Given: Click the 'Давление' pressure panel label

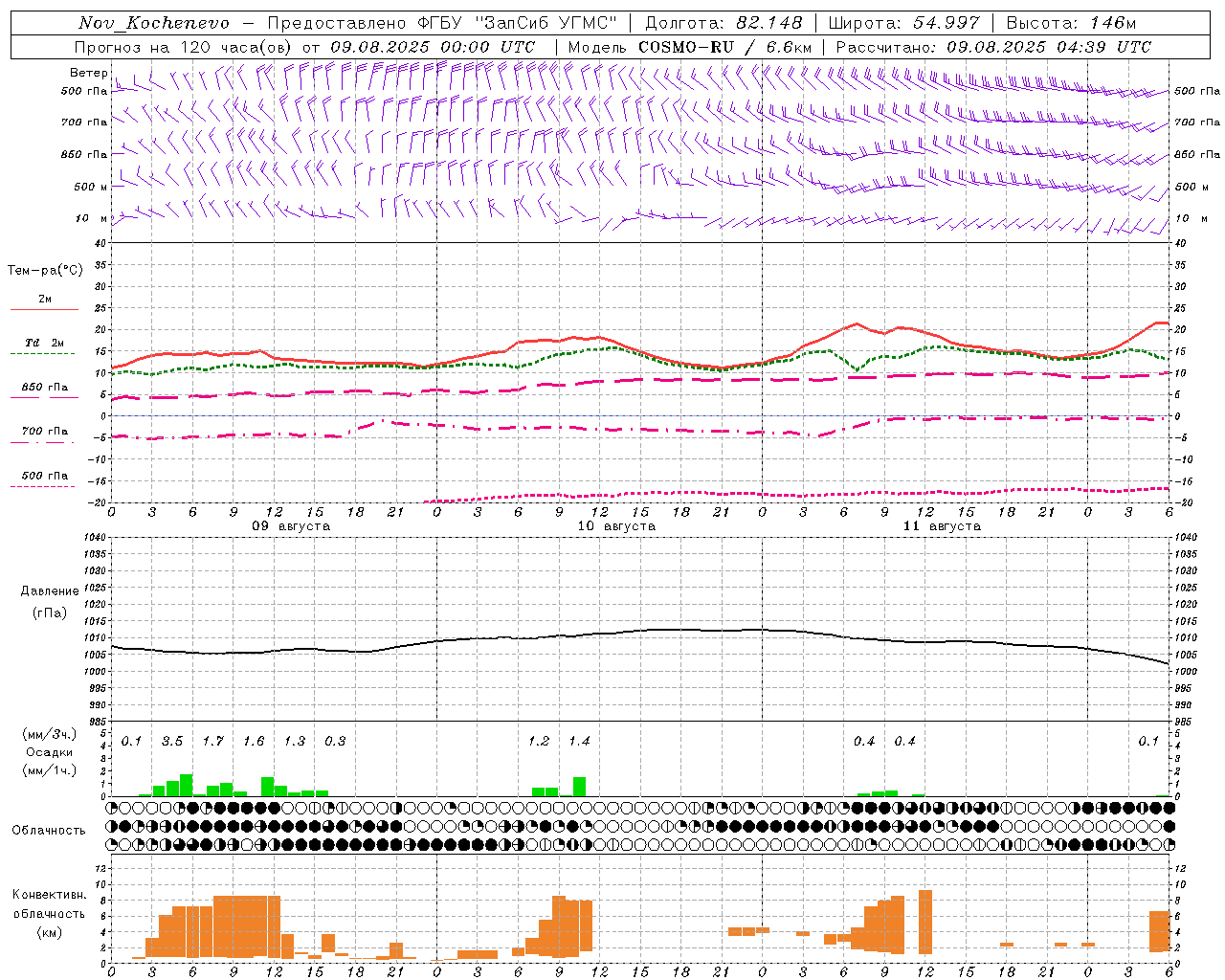Looking at the screenshot, I should [50, 591].
